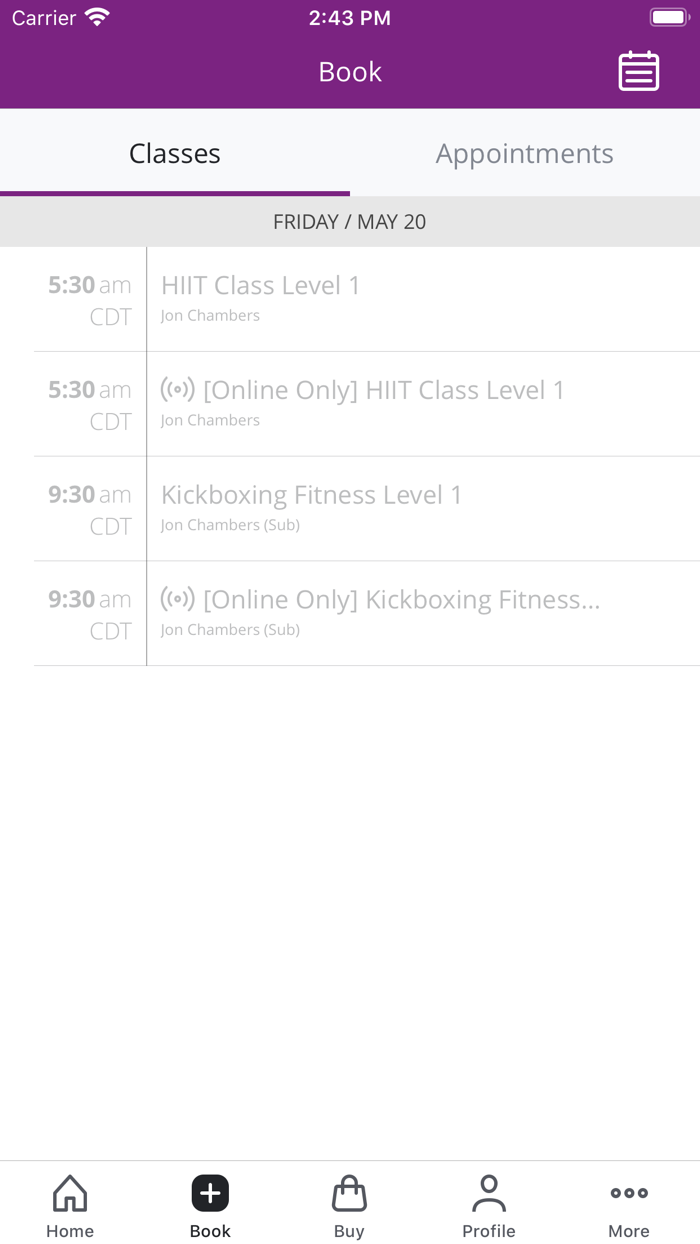Tap Jon Chambers (Sub) under Kickboxing

coord(229,524)
